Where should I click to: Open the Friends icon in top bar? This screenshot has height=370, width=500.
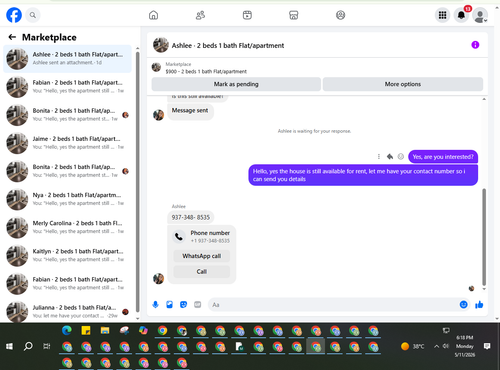click(x=200, y=15)
